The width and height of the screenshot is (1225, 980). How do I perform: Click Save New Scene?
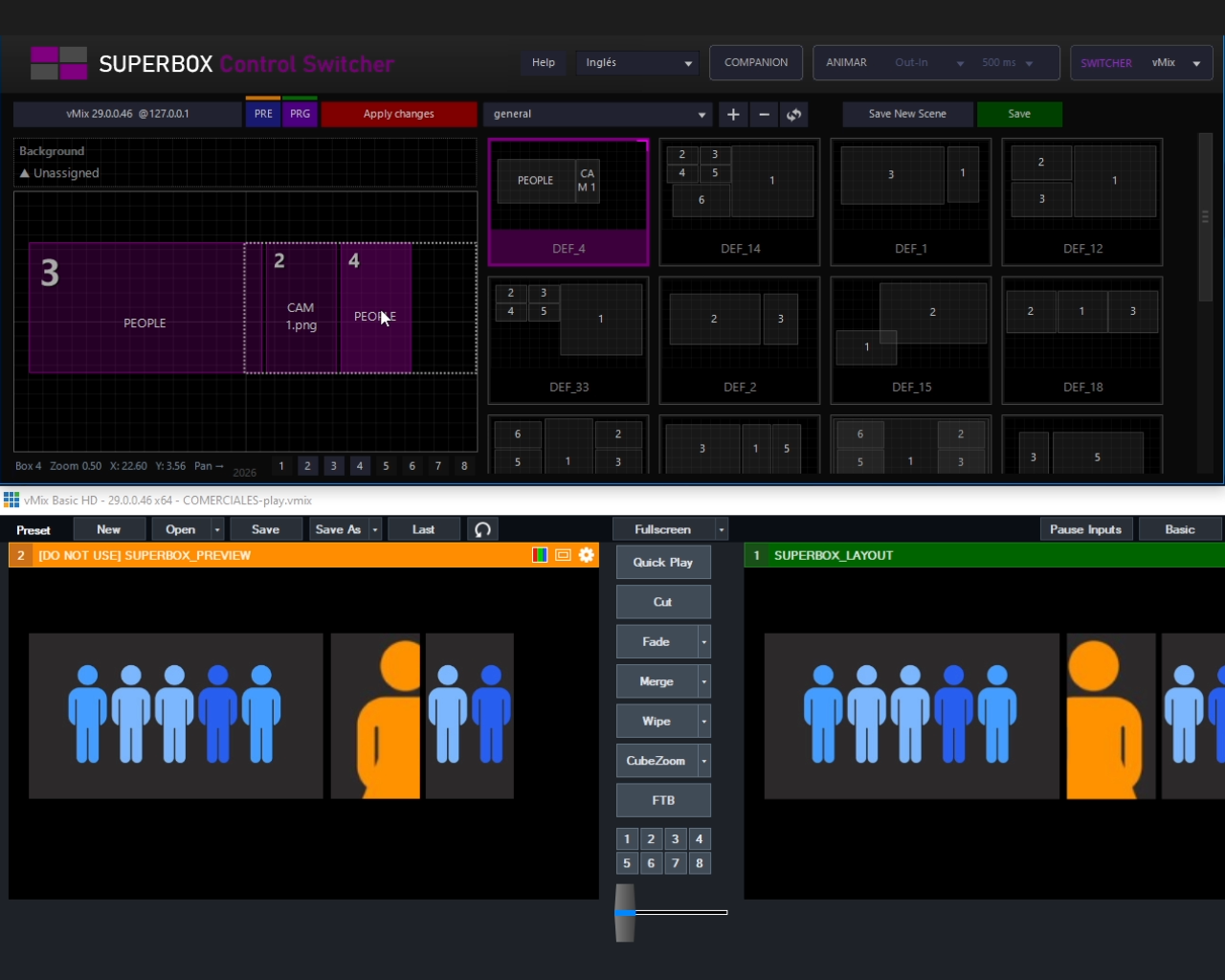click(x=907, y=114)
